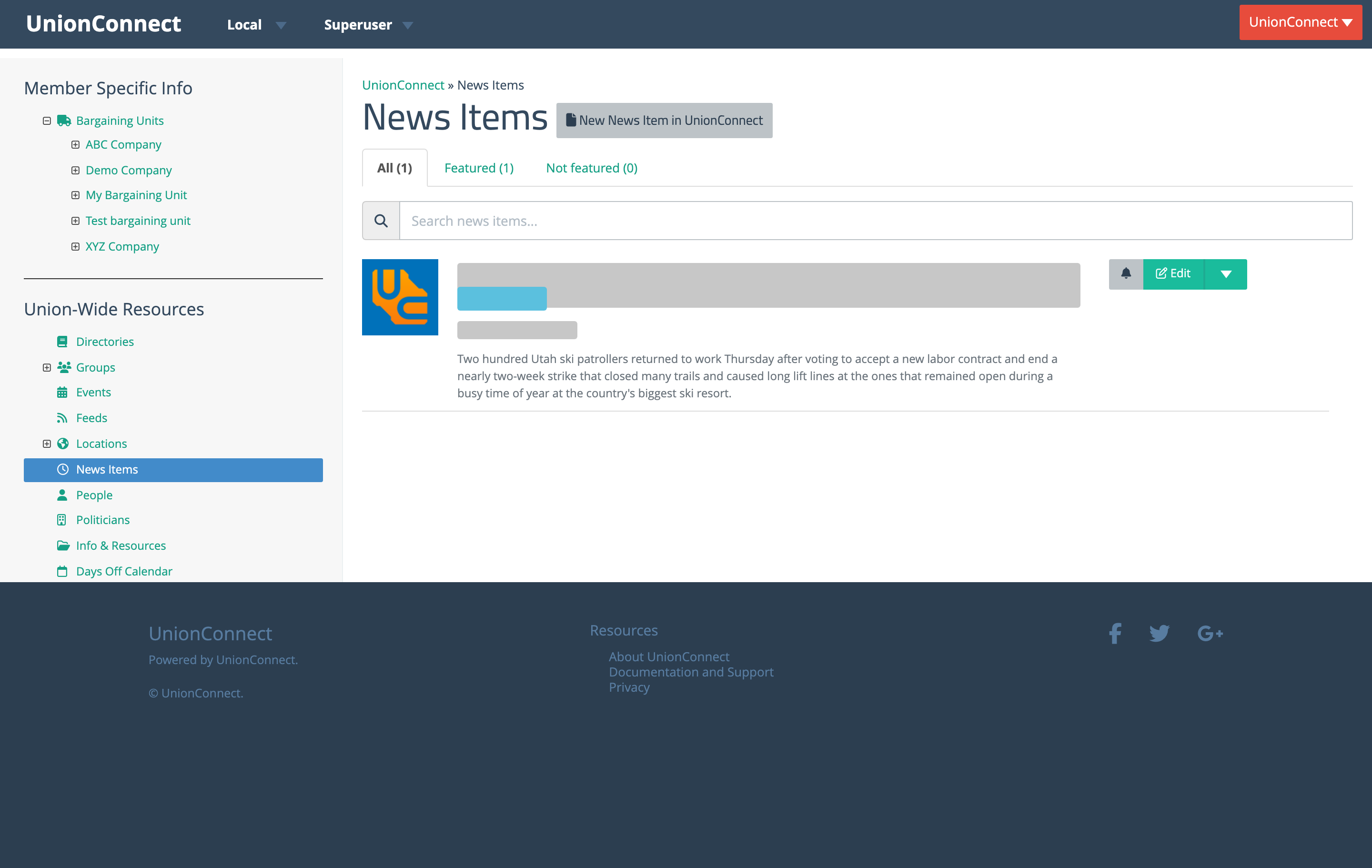
Task: Open the Directories sidebar link
Action: pyautogui.click(x=105, y=342)
